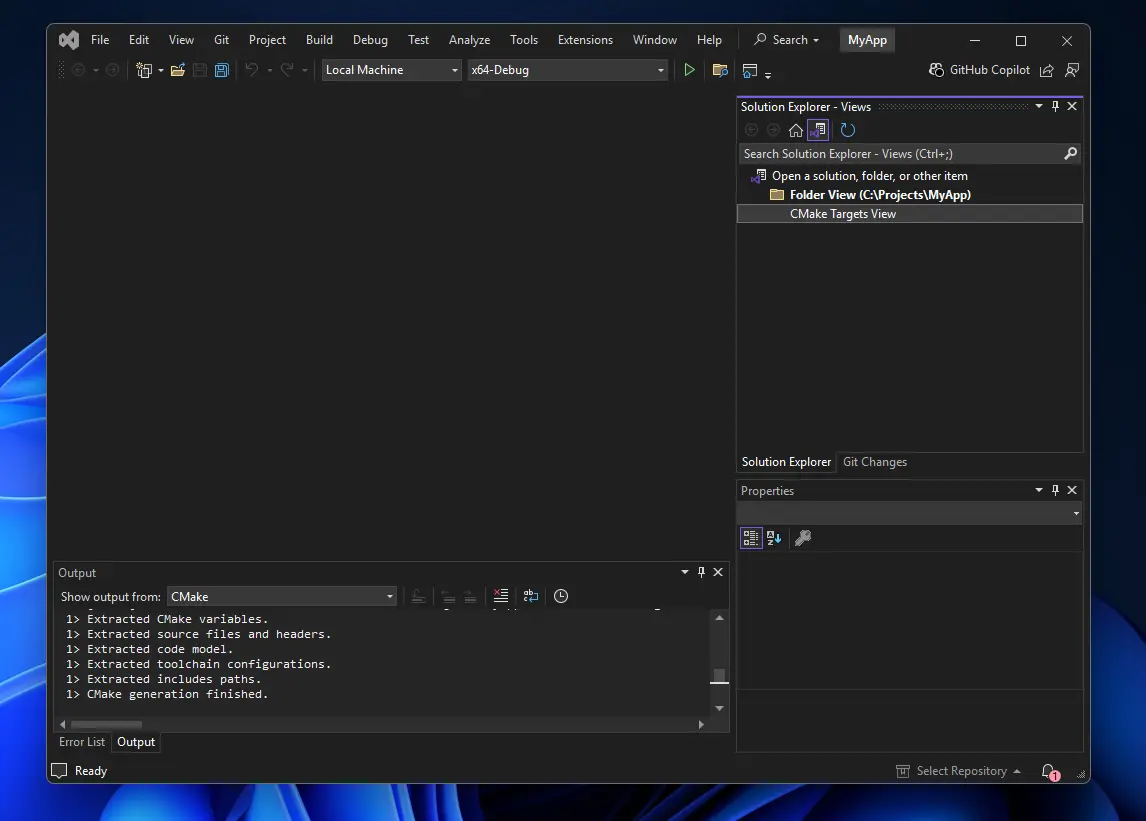Click the Open File folder icon in the toolbar
The image size is (1146, 821).
178,70
